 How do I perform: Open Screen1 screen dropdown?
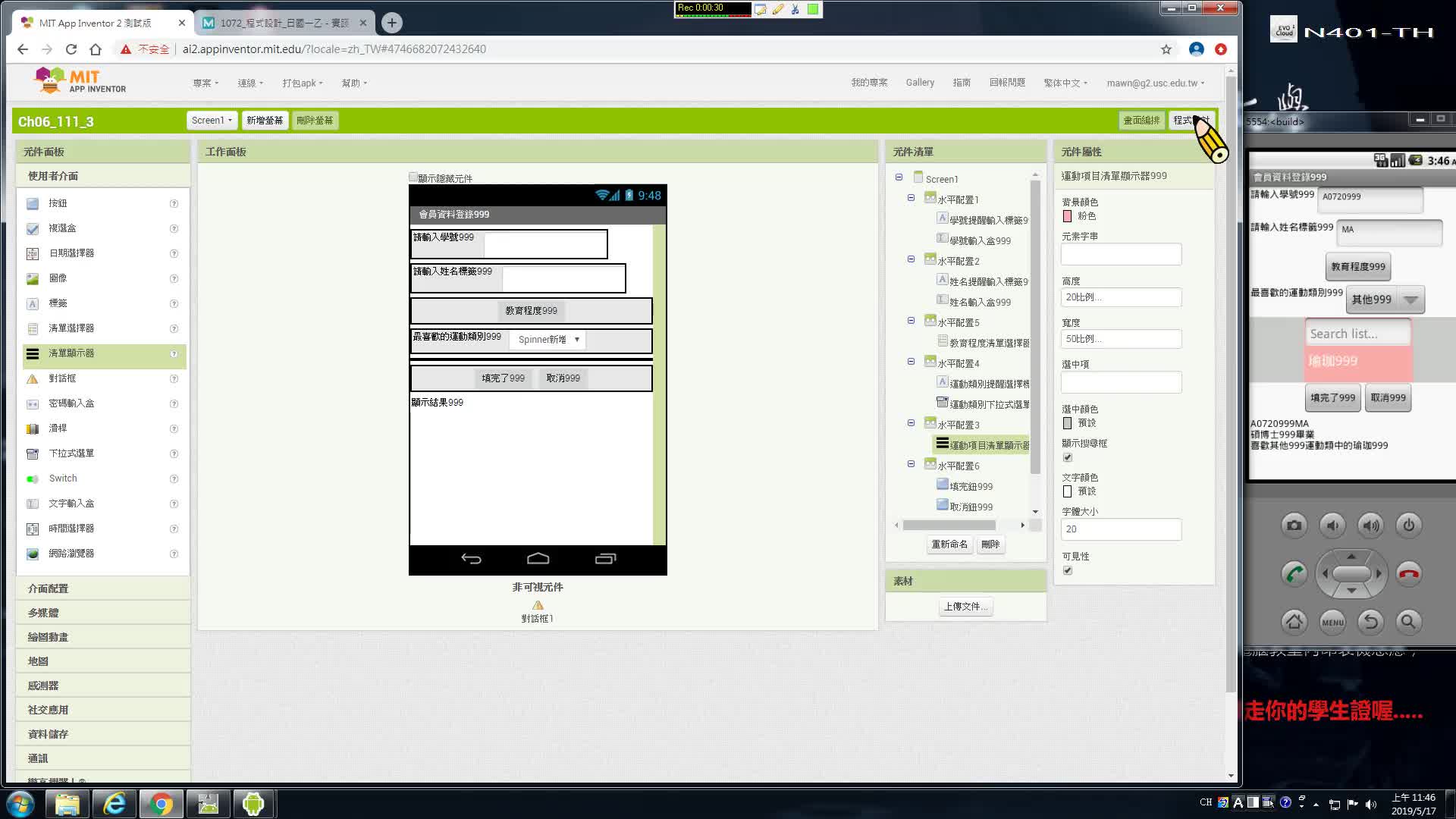tap(212, 121)
